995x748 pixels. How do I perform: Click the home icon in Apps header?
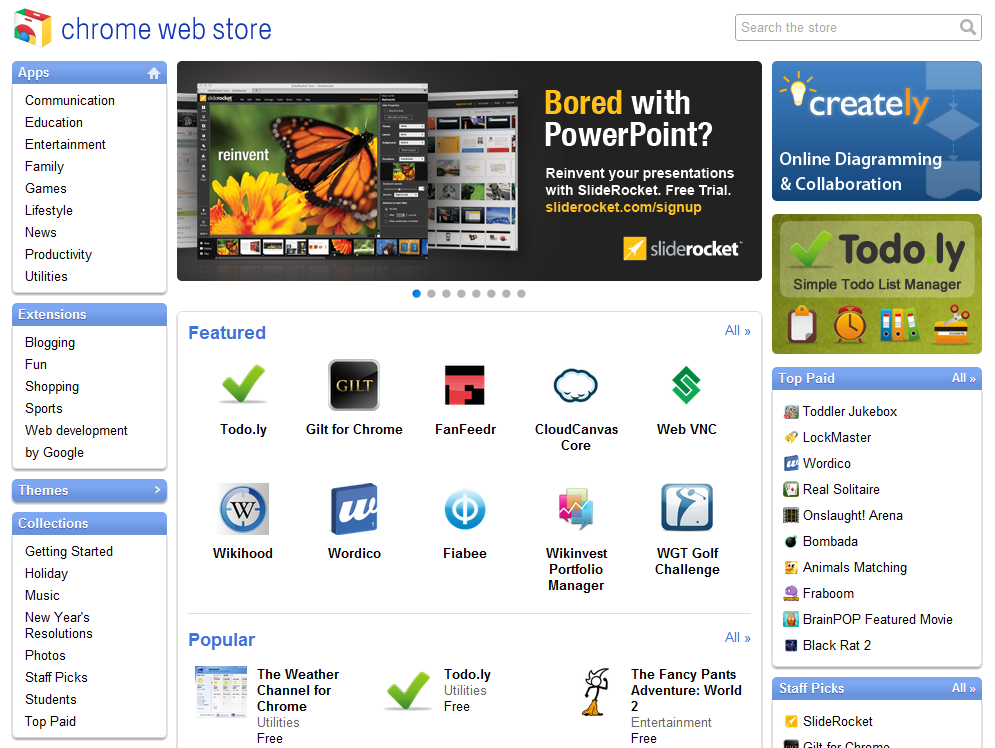pyautogui.click(x=154, y=73)
